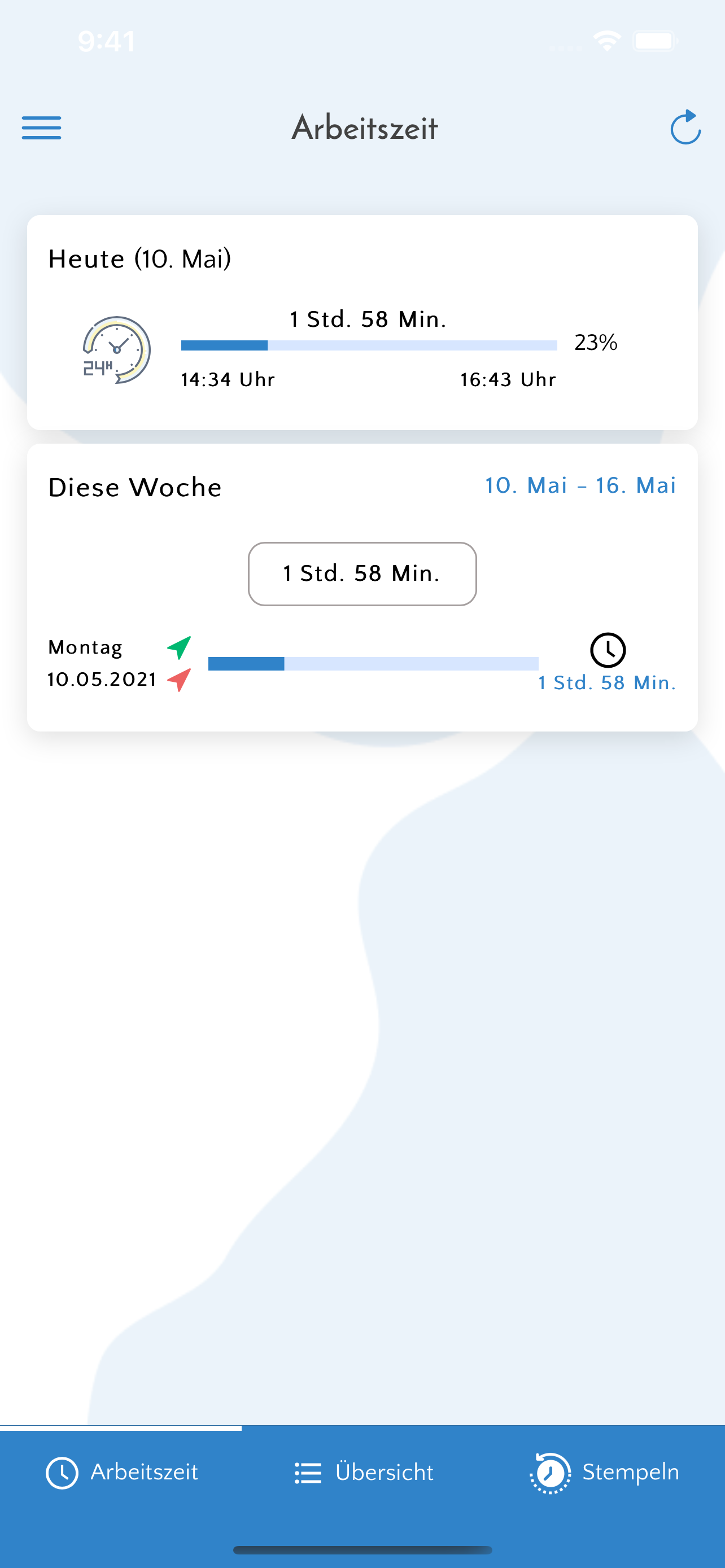Tap the Übersicht tab's list icon

[307, 1473]
